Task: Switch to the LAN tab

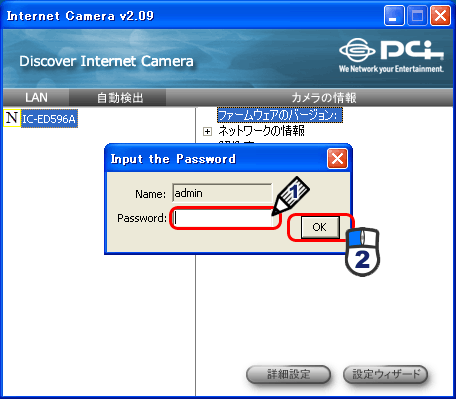Action: coord(36,98)
